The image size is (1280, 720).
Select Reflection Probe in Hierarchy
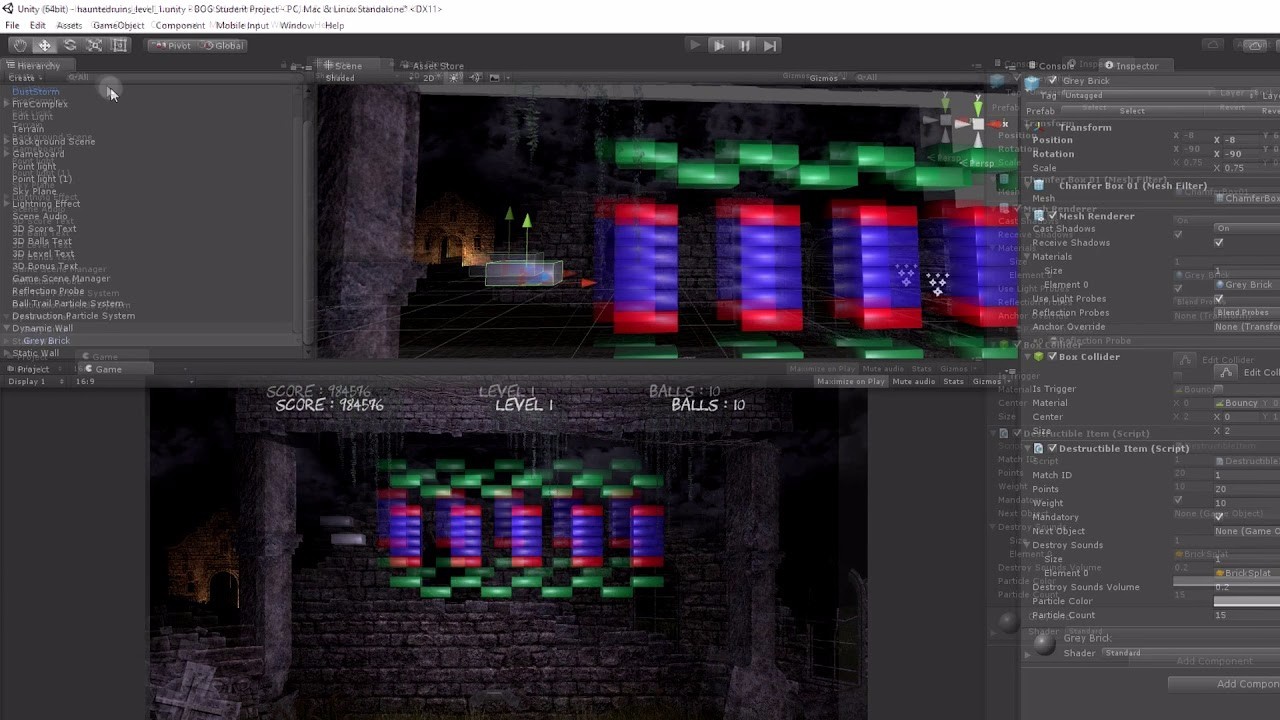coord(48,291)
